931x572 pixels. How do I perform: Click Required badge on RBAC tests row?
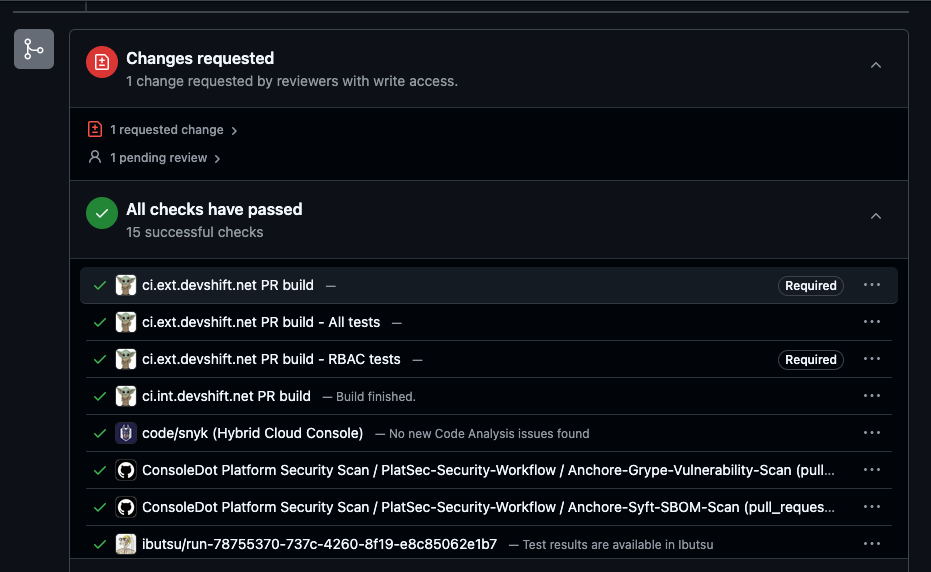[x=810, y=359]
